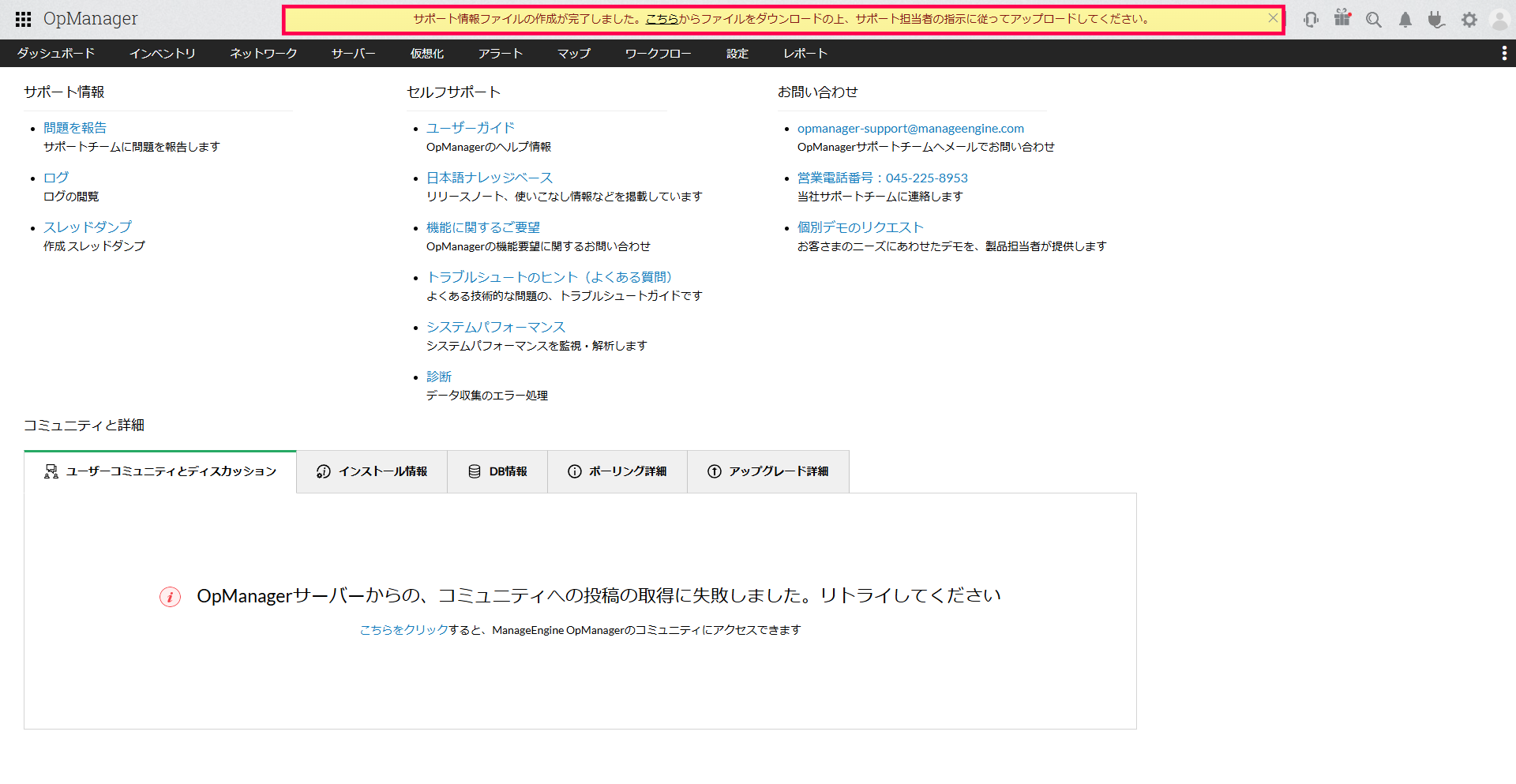Switch to the インストール情報 tab
The image size is (1516, 784).
click(x=372, y=471)
